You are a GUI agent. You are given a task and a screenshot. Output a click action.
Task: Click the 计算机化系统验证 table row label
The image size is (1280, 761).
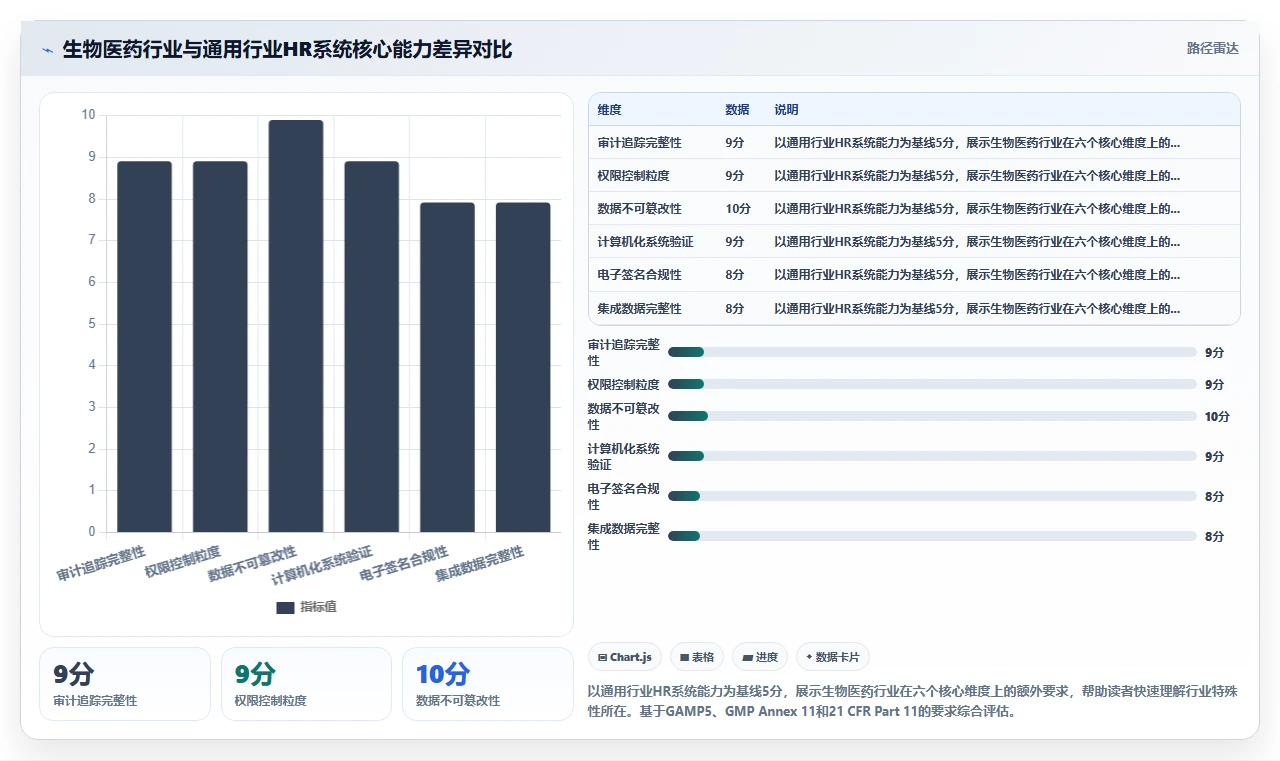click(x=645, y=242)
